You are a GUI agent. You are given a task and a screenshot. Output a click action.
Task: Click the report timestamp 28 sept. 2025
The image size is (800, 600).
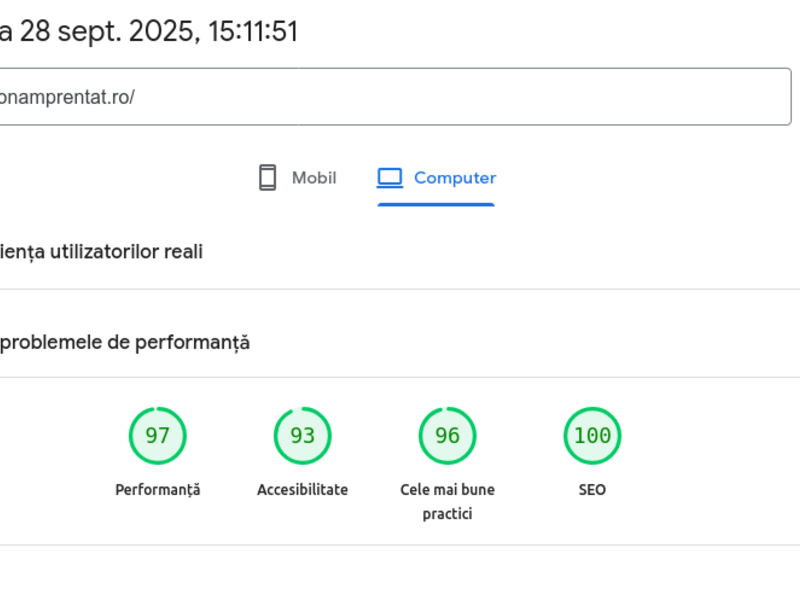coord(108,32)
